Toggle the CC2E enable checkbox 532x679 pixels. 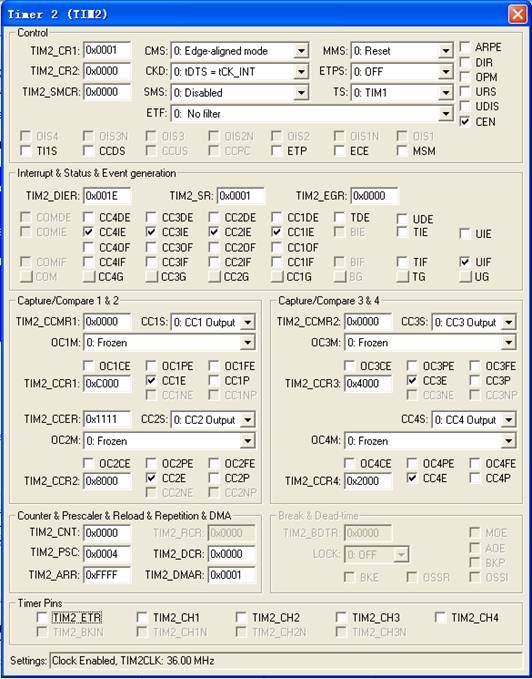coord(151,478)
